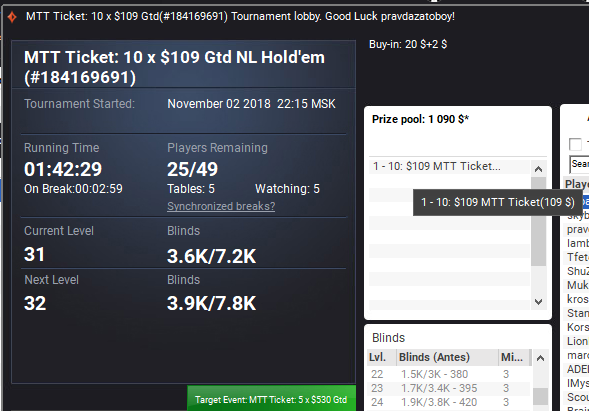Click the Blinds table scrollbar thumb

coord(540,396)
